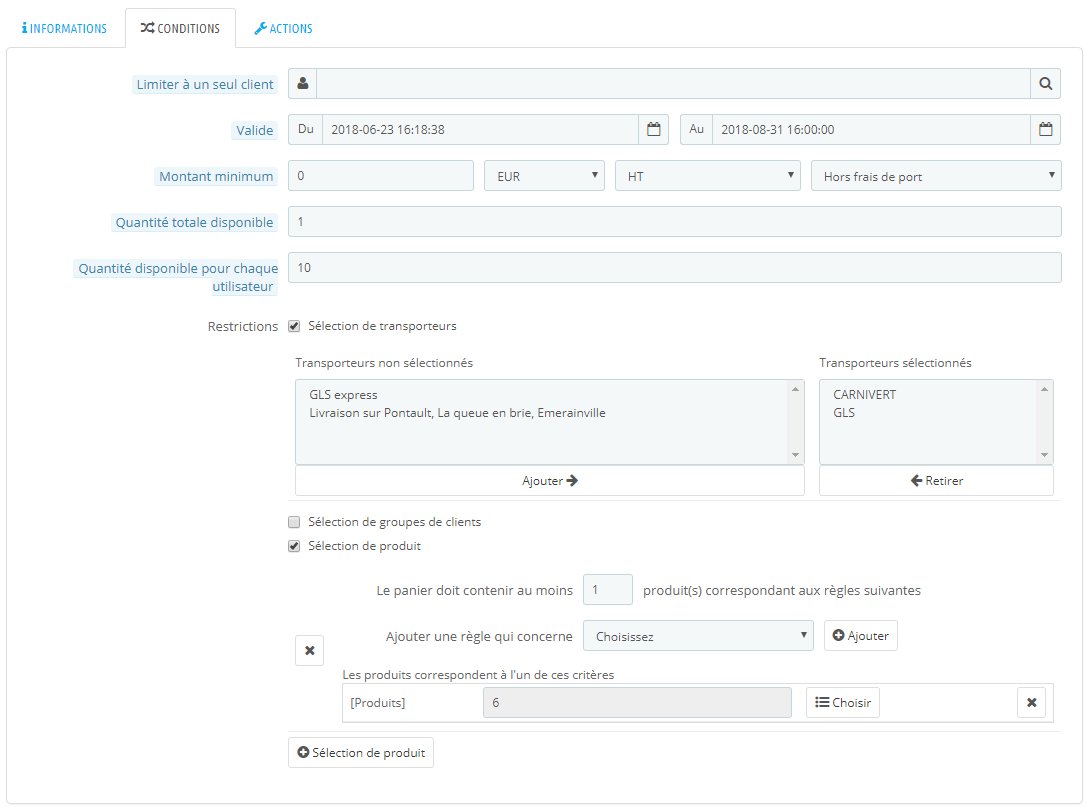Edit minimum product count field in cart rule

(608, 590)
